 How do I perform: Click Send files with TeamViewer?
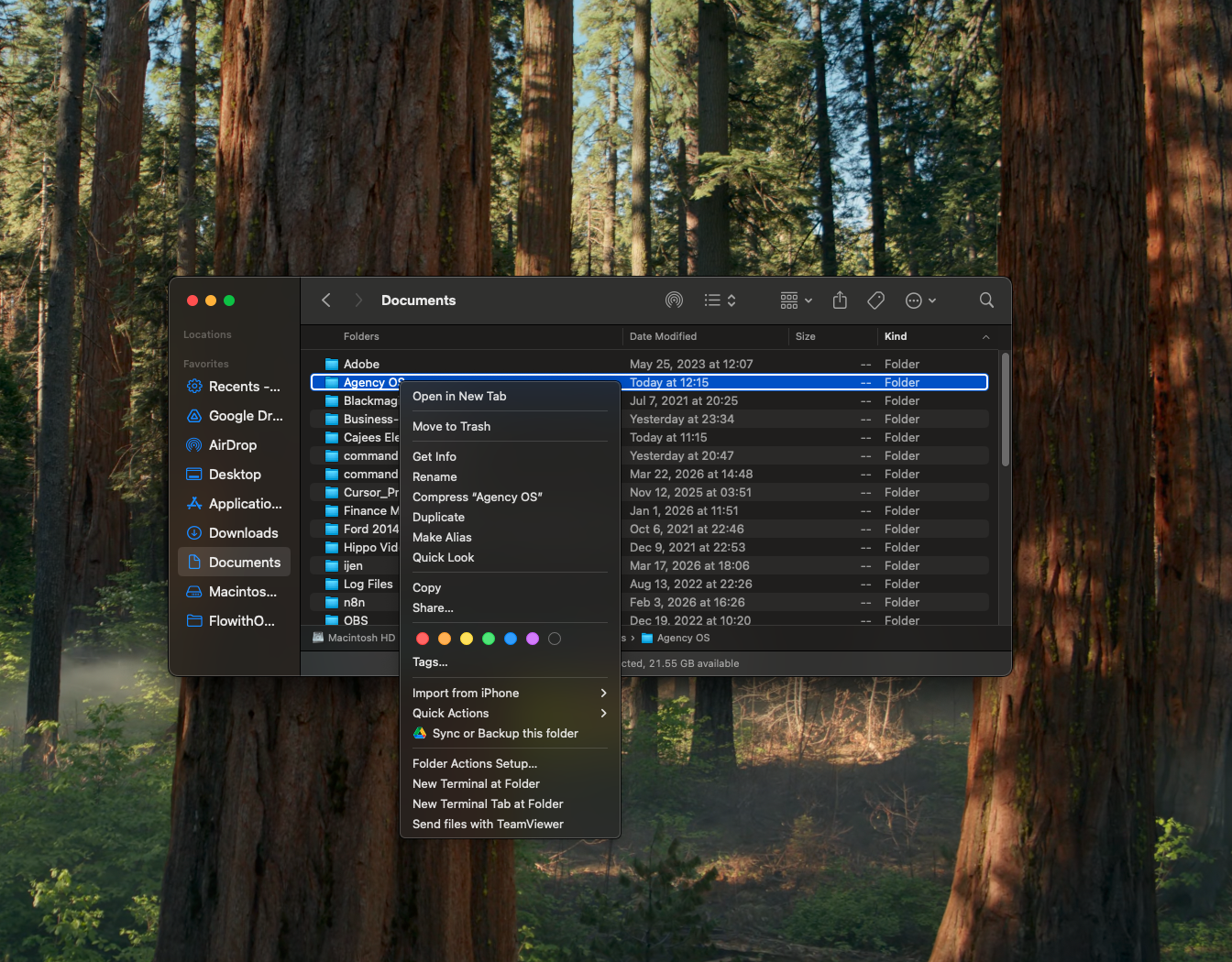(487, 824)
